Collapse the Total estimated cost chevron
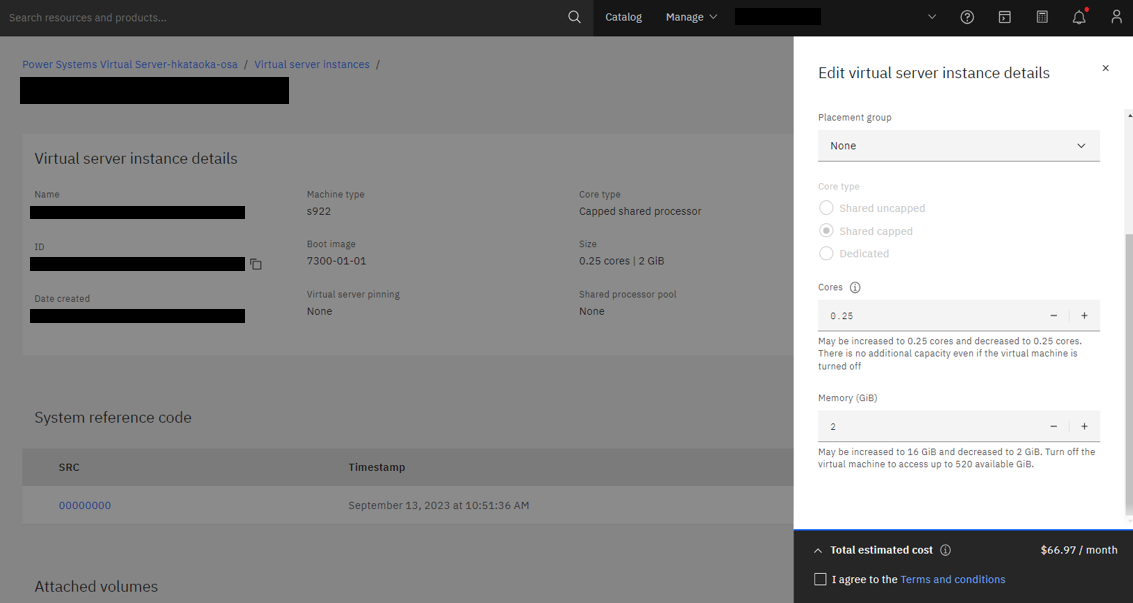This screenshot has width=1133, height=603. (818, 550)
